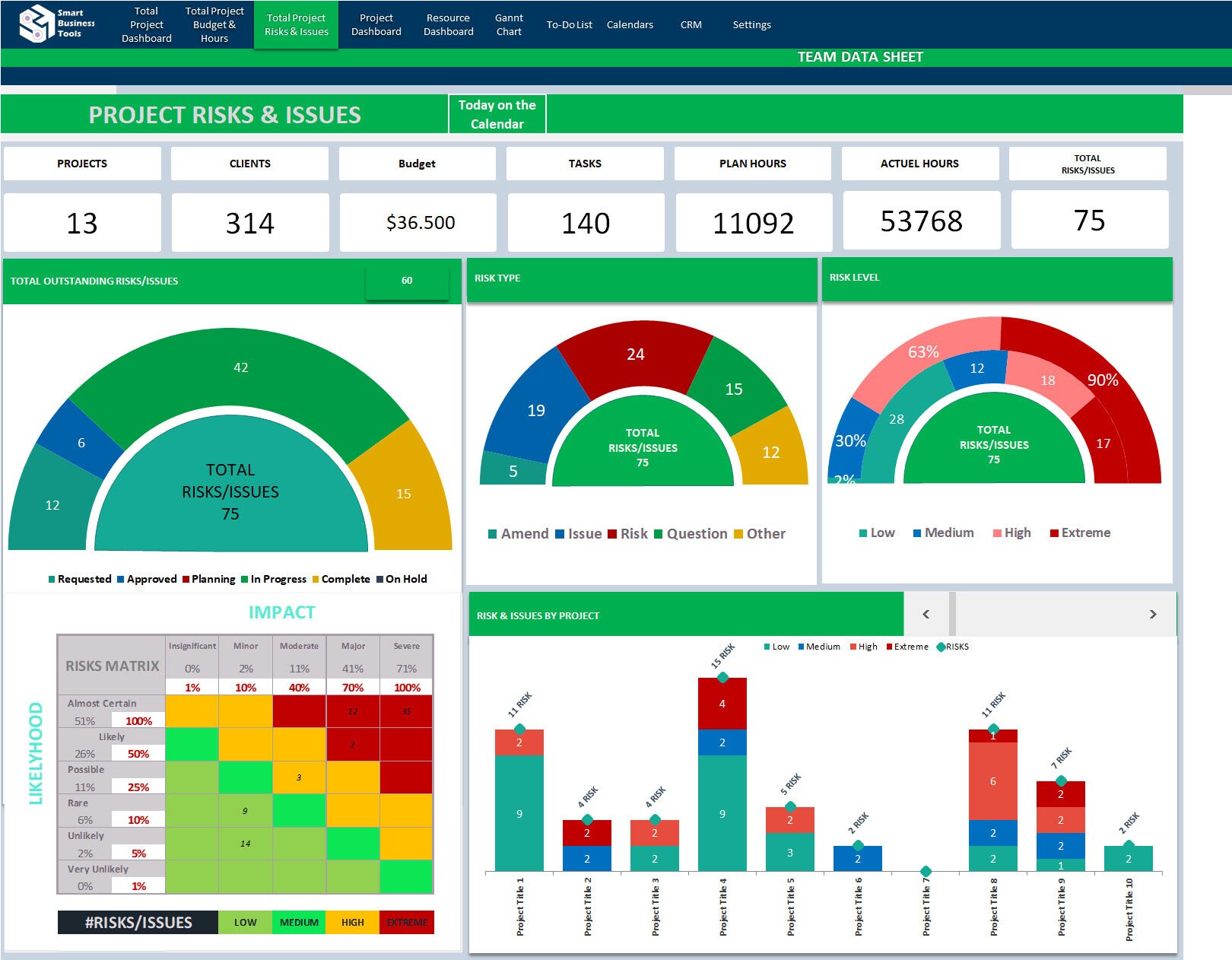Click the TEAM DATA SHEET link
1232x960 pixels.
coord(860,57)
